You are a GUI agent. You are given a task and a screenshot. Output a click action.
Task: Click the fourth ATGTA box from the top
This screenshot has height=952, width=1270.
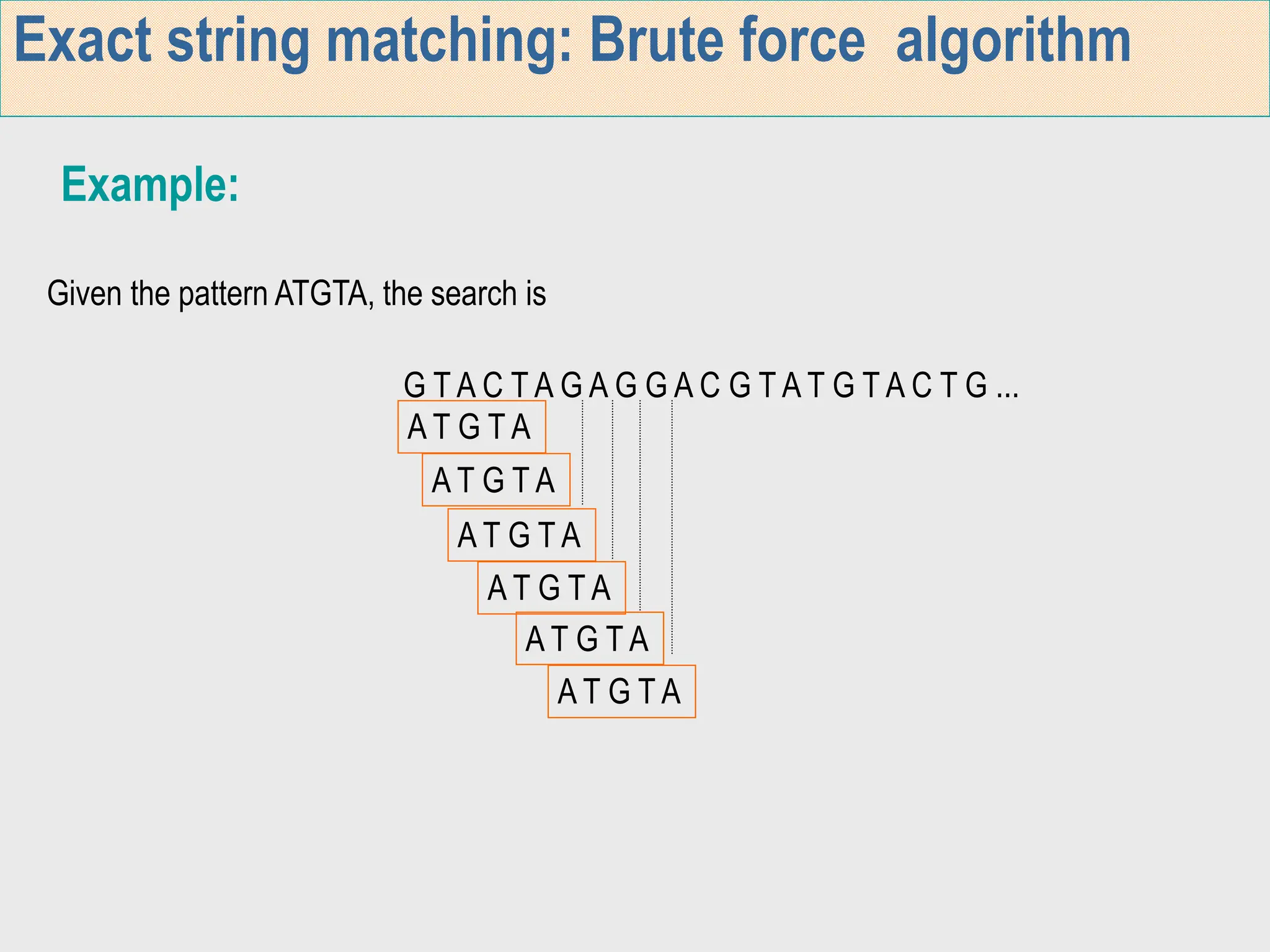pos(551,588)
